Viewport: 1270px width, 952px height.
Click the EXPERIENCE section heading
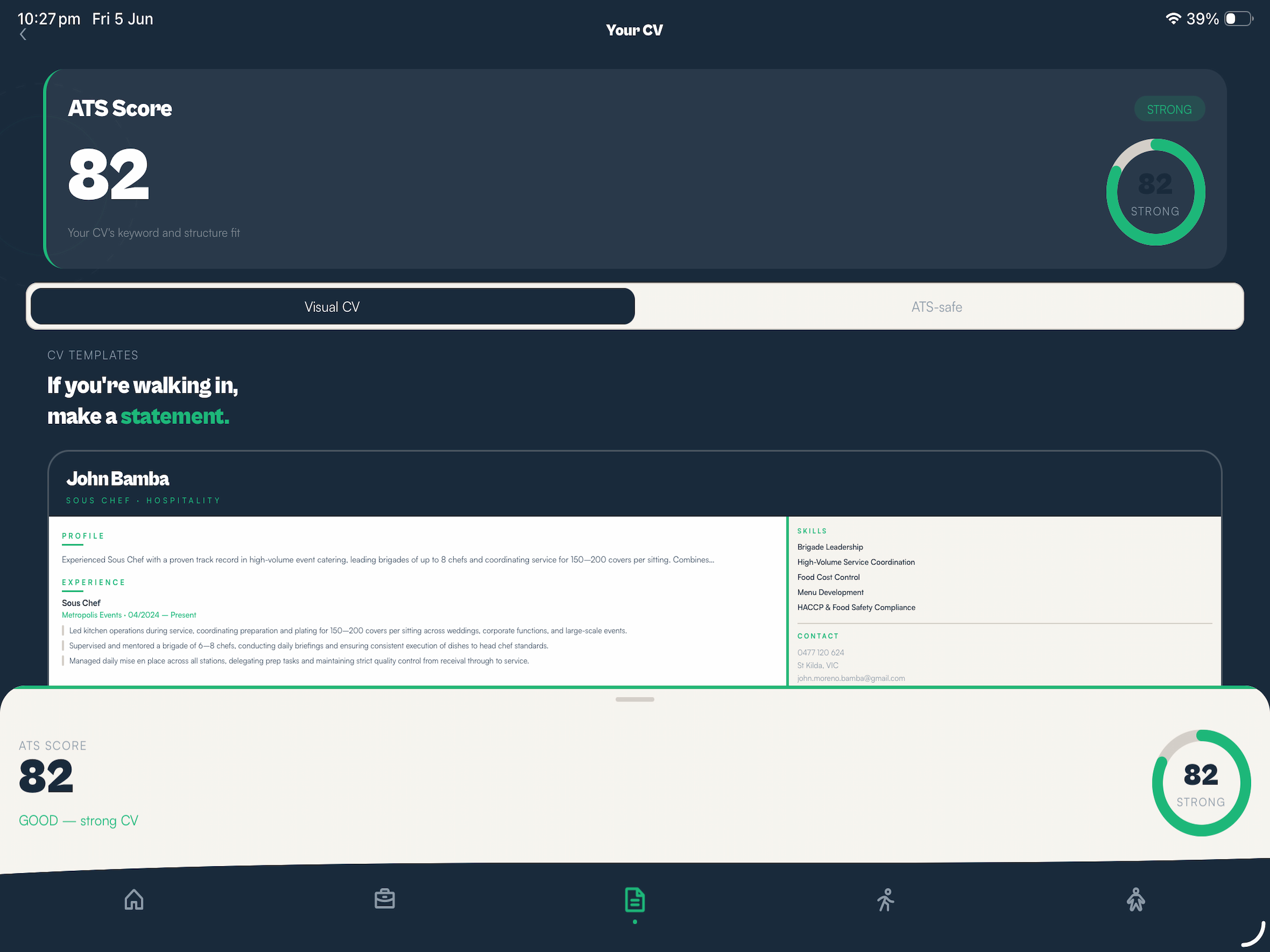94,583
